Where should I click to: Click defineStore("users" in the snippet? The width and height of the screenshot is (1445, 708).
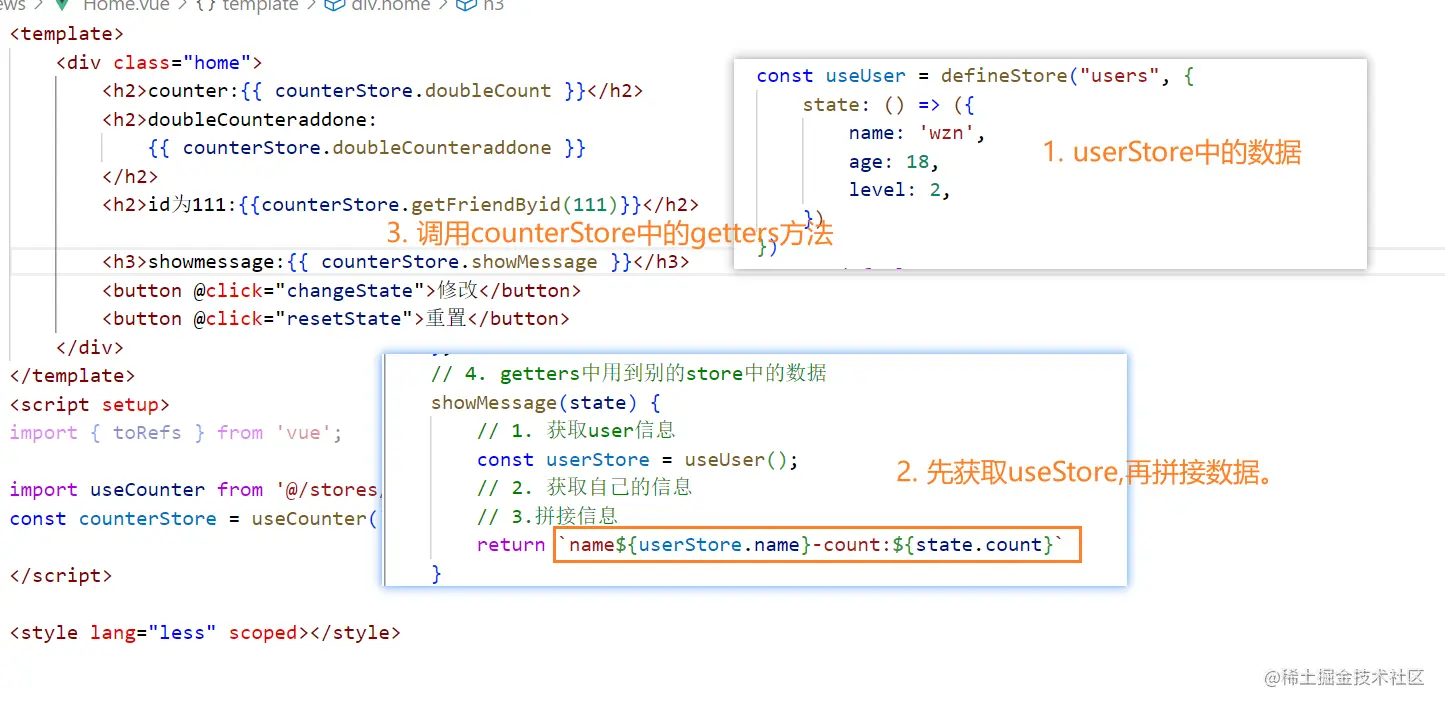pos(1049,76)
